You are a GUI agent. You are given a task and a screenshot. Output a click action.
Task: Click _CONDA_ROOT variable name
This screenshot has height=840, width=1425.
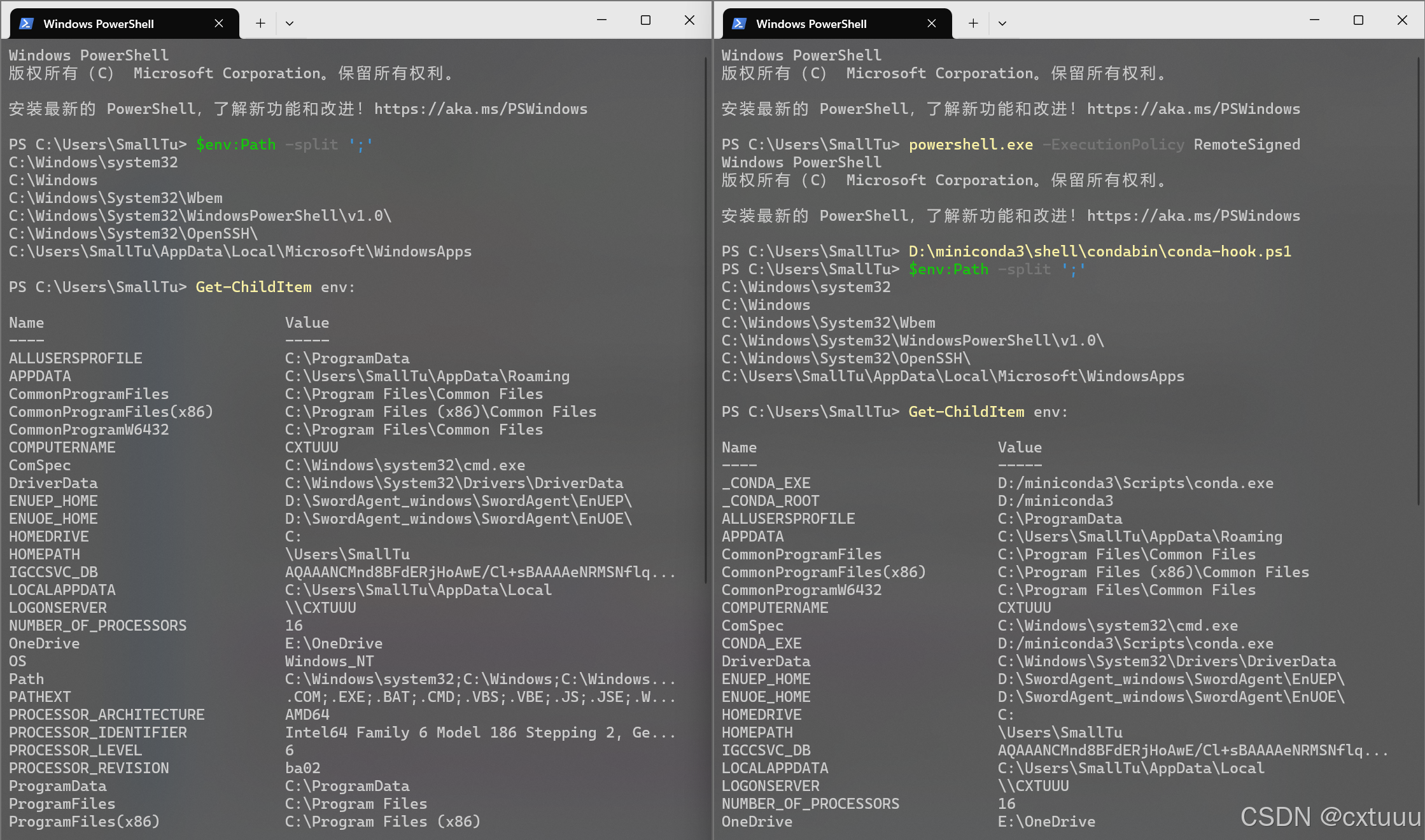click(x=771, y=501)
